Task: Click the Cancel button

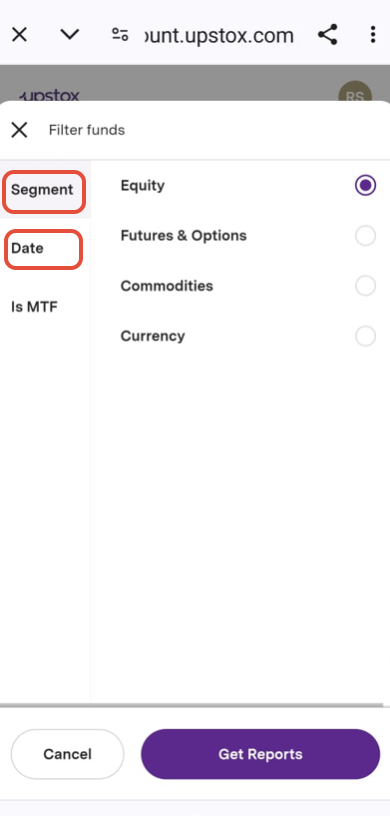Action: pyautogui.click(x=68, y=754)
